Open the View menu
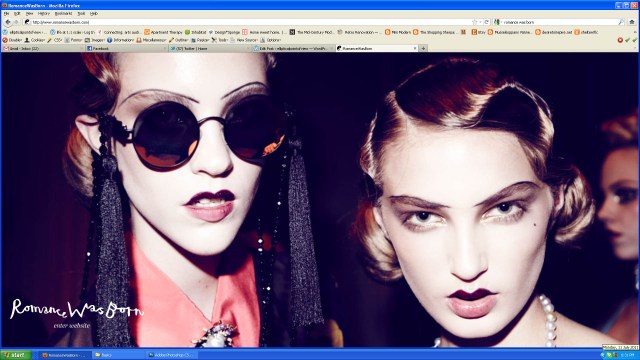This screenshot has height=360, width=640. pyautogui.click(x=29, y=13)
